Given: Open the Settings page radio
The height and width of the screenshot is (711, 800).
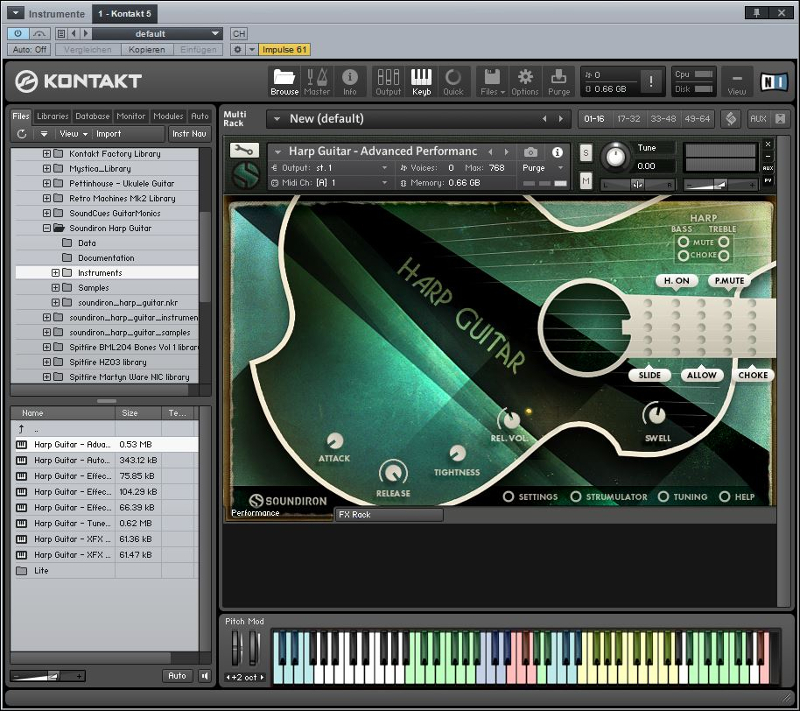Looking at the screenshot, I should (x=508, y=496).
